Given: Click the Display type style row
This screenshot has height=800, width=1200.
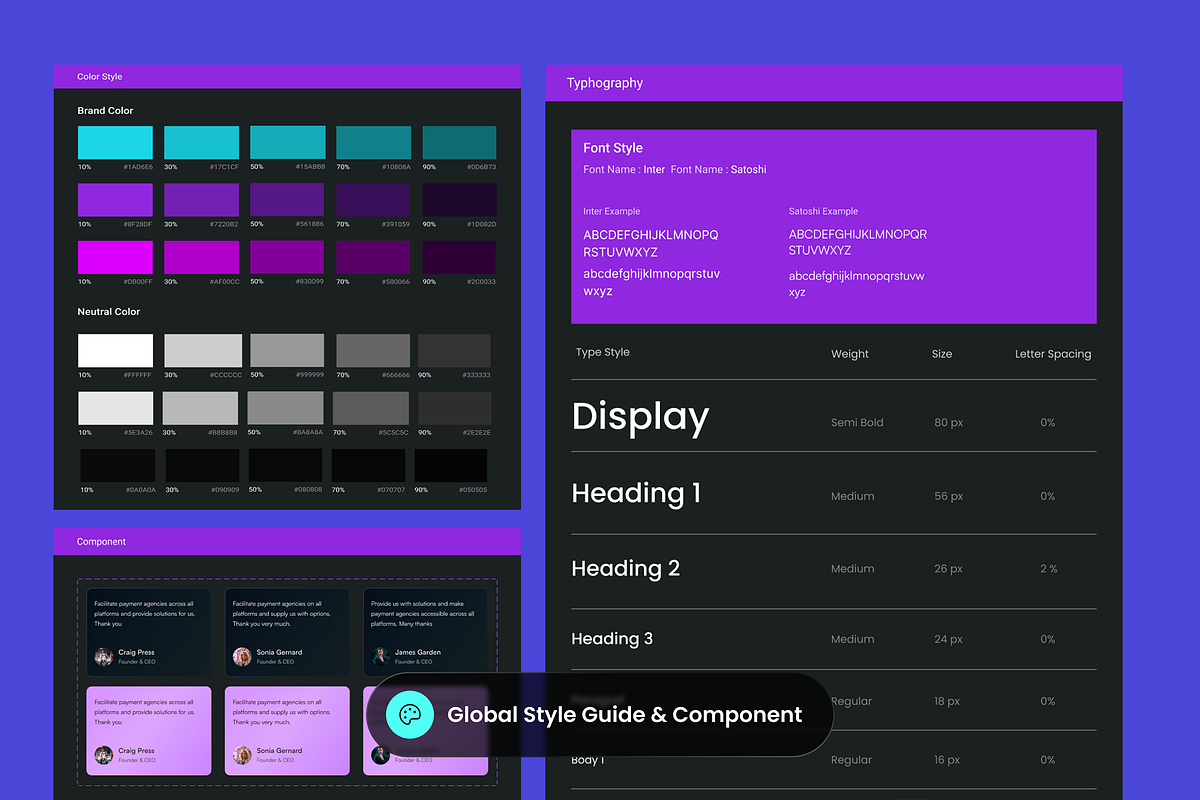Looking at the screenshot, I should 640,417.
